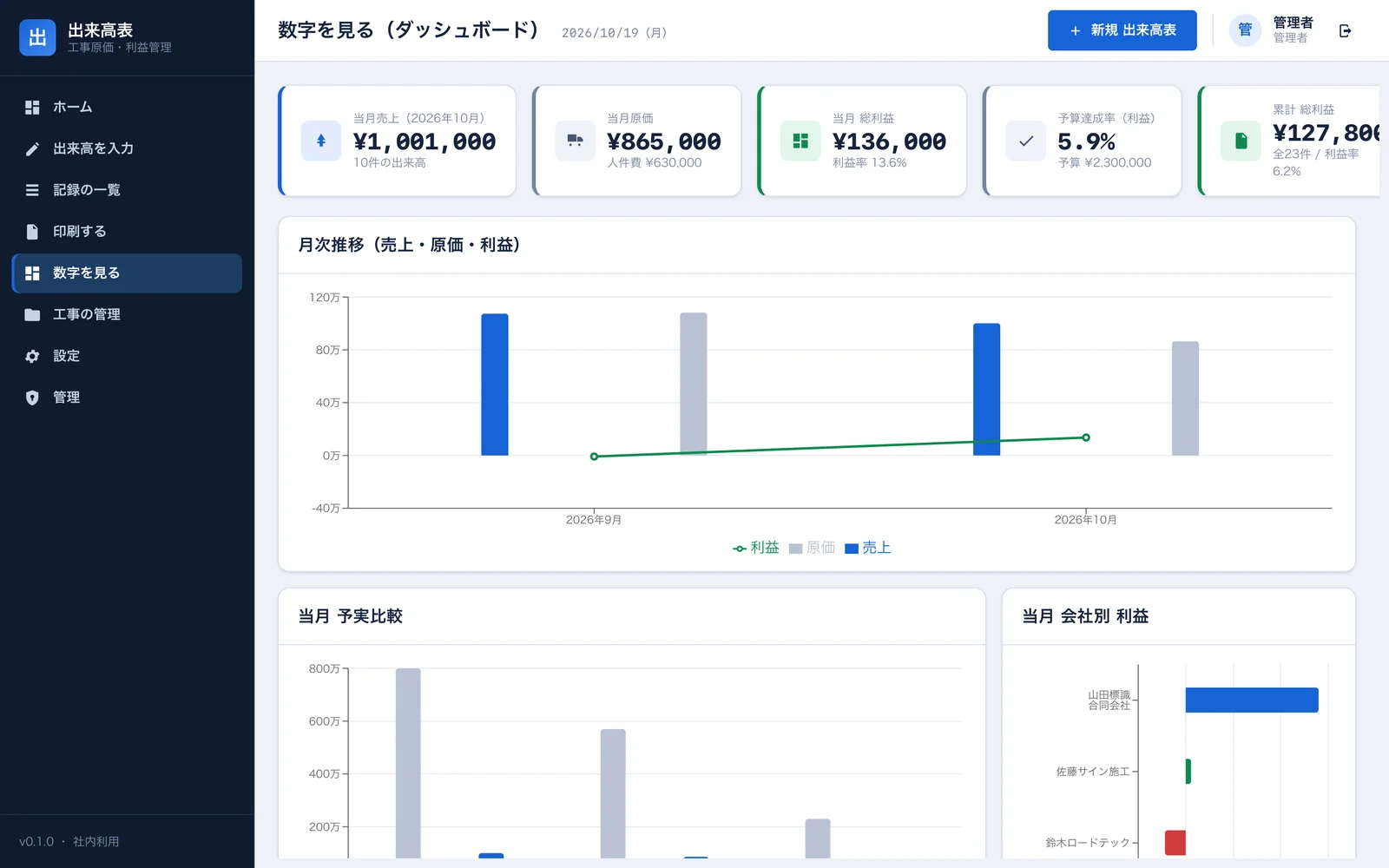The image size is (1389, 868).
Task: Click the 当月 会社別 利益 panel title
Action: point(1085,616)
